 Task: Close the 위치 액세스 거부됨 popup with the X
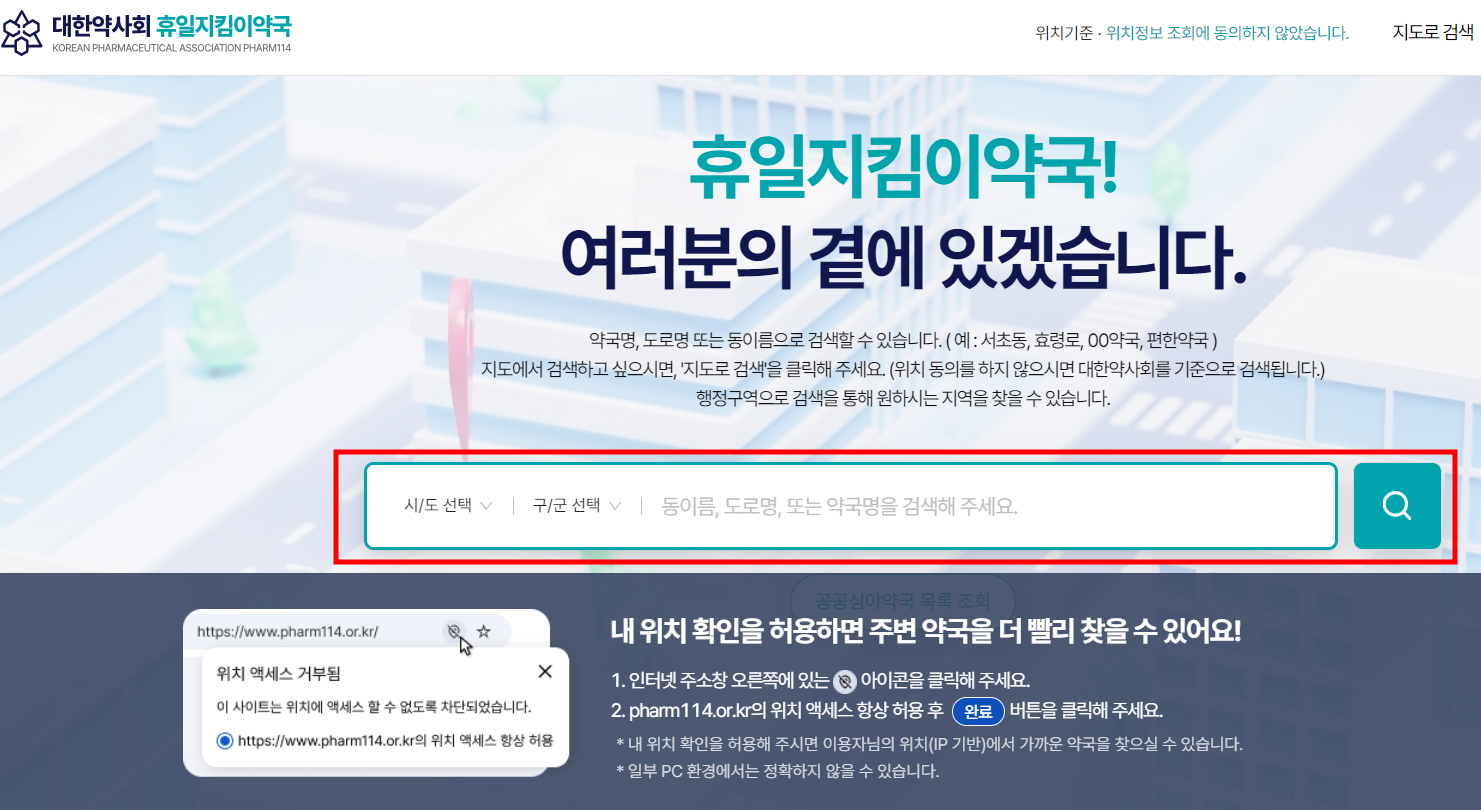545,671
